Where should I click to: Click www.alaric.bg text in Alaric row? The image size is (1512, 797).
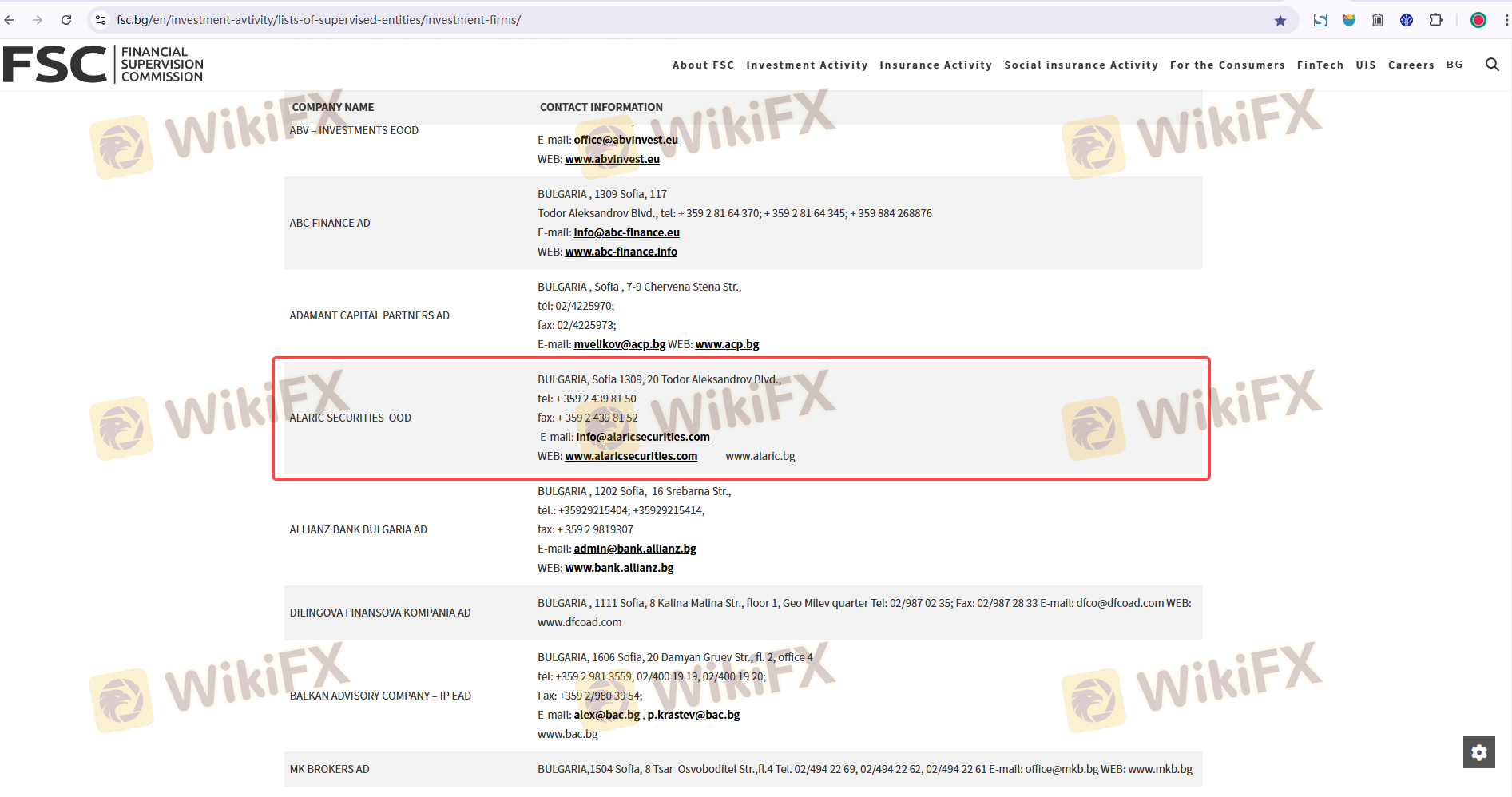click(x=760, y=456)
